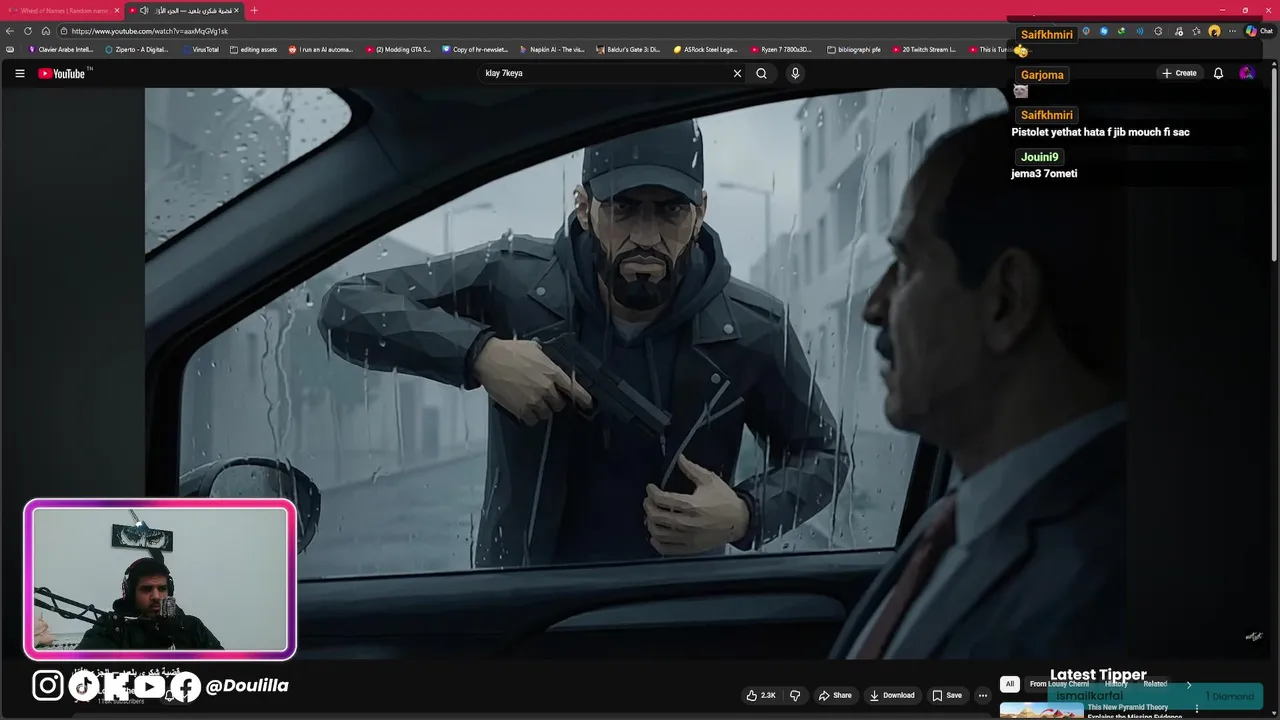Open 'I run an AI automa...' bookmark
Viewport: 1280px width, 720px height.
click(x=321, y=49)
